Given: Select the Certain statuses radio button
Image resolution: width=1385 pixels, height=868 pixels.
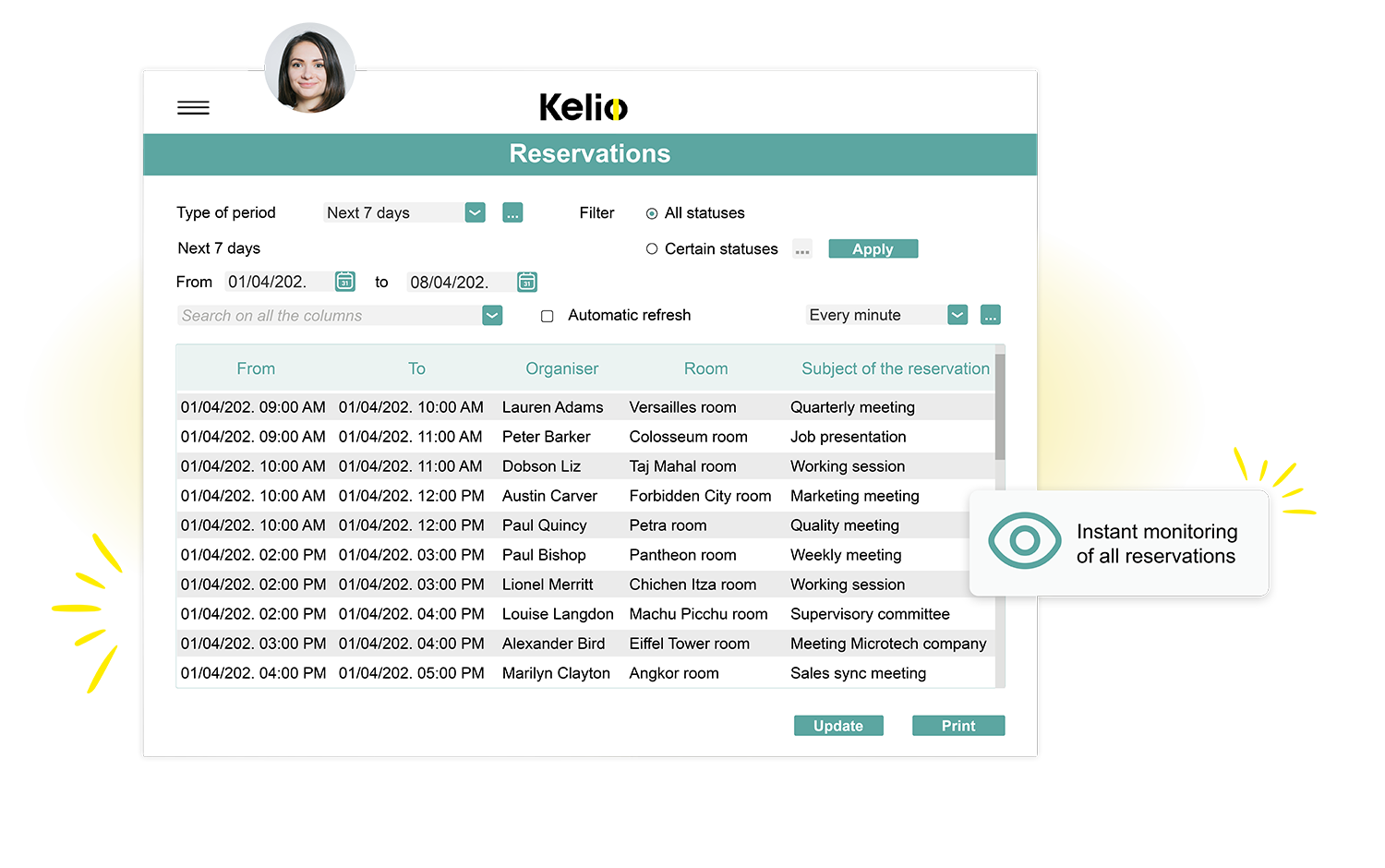Looking at the screenshot, I should (x=652, y=248).
